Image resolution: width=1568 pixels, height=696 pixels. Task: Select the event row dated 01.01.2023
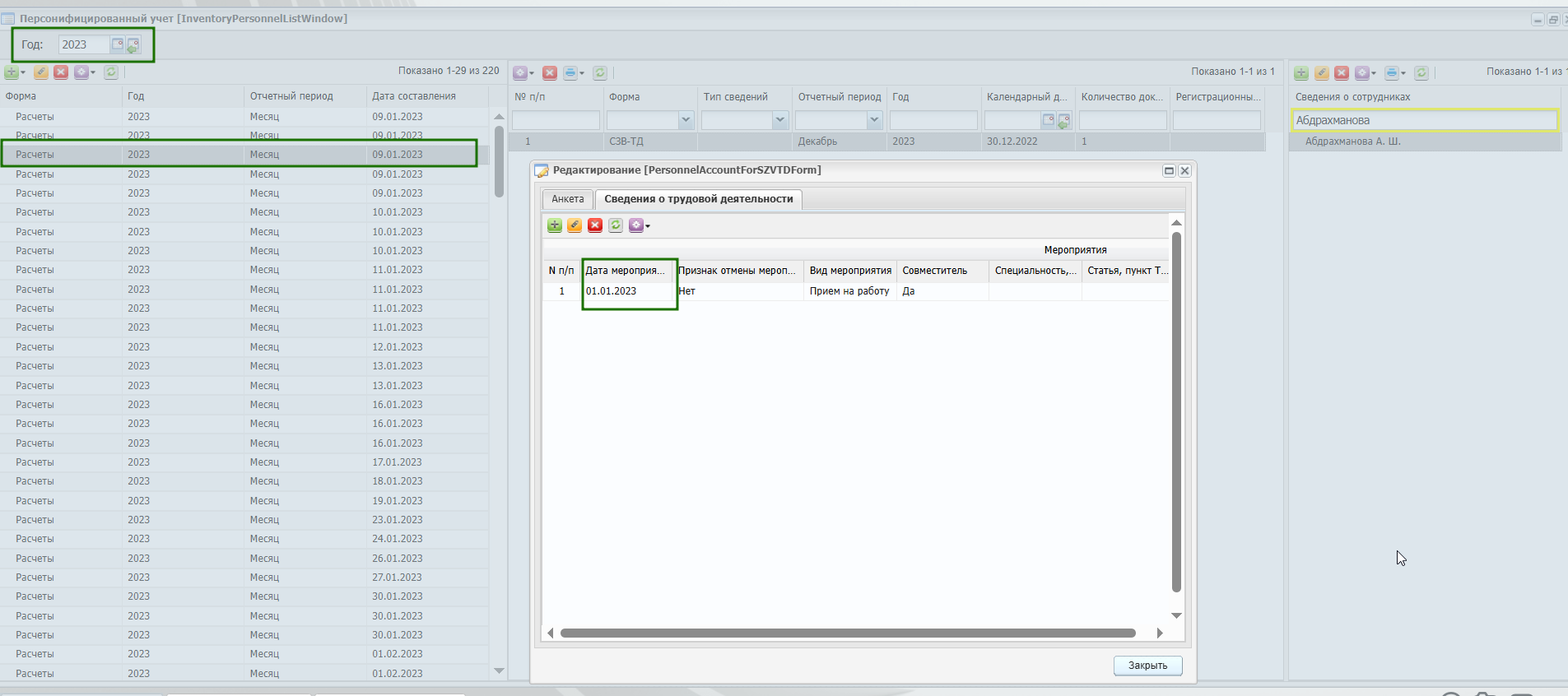coord(856,291)
